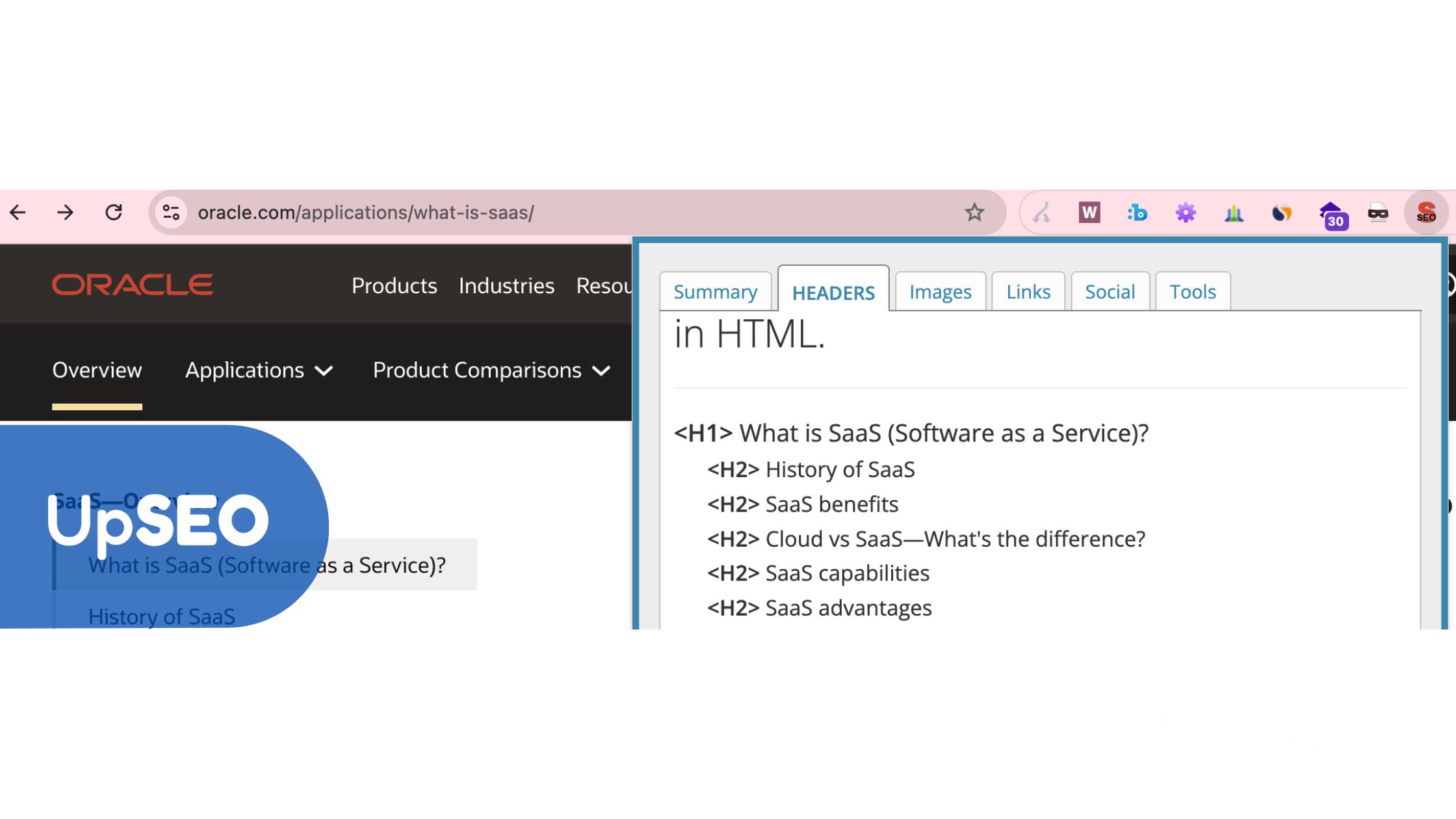
Task: Toggle the SEO META extension popup
Action: click(x=1426, y=213)
